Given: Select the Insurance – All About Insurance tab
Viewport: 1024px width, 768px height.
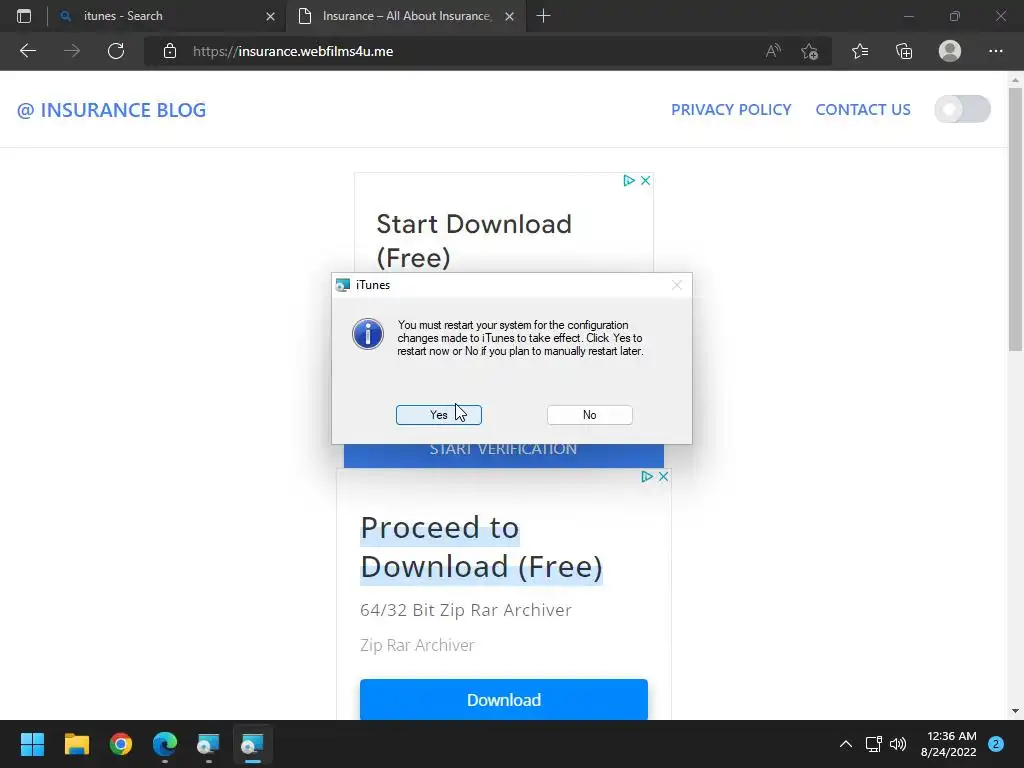Looking at the screenshot, I should 406,16.
